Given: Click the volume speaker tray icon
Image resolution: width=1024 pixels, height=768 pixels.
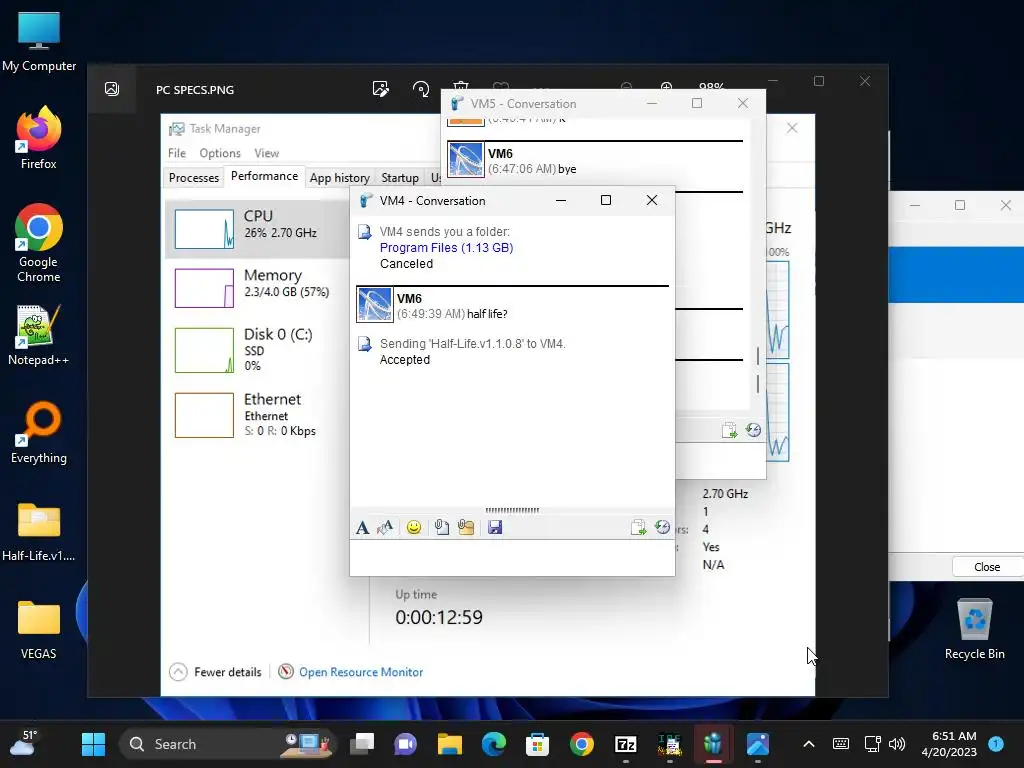Looking at the screenshot, I should [897, 744].
